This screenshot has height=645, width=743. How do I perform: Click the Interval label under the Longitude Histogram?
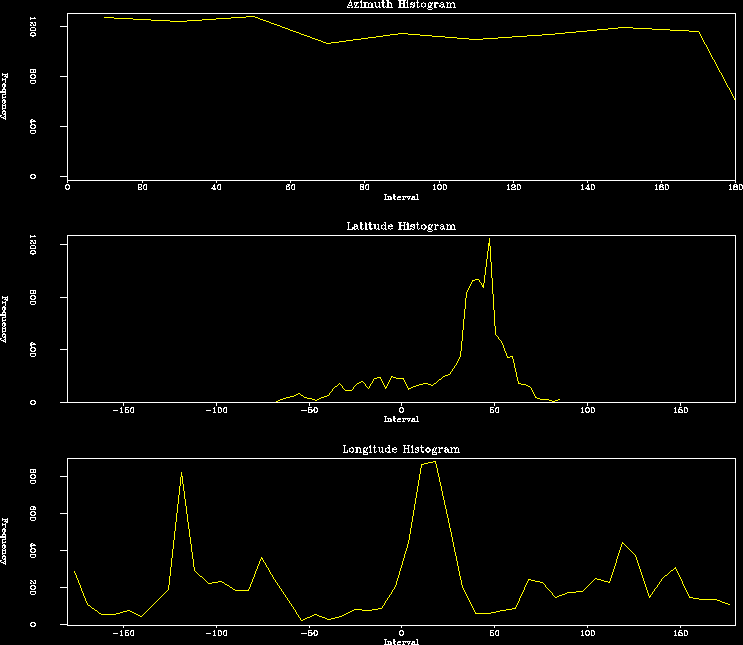coord(400,641)
